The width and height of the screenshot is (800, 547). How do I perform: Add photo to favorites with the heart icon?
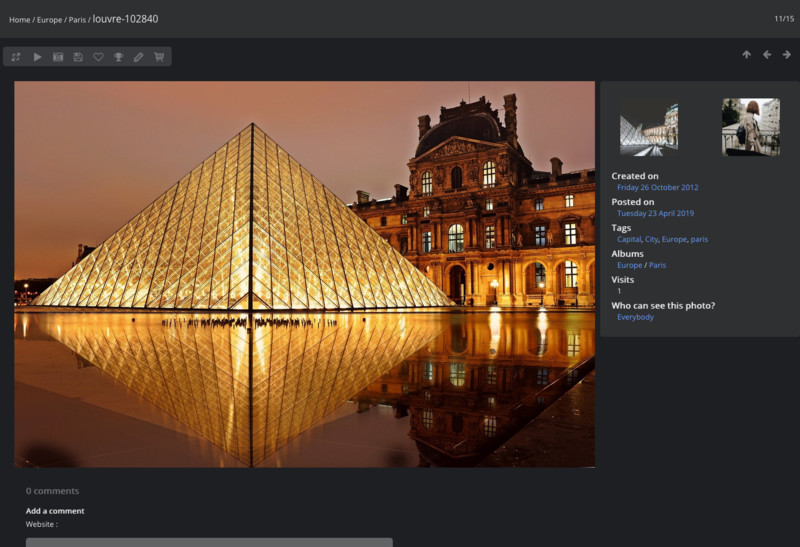[x=98, y=57]
